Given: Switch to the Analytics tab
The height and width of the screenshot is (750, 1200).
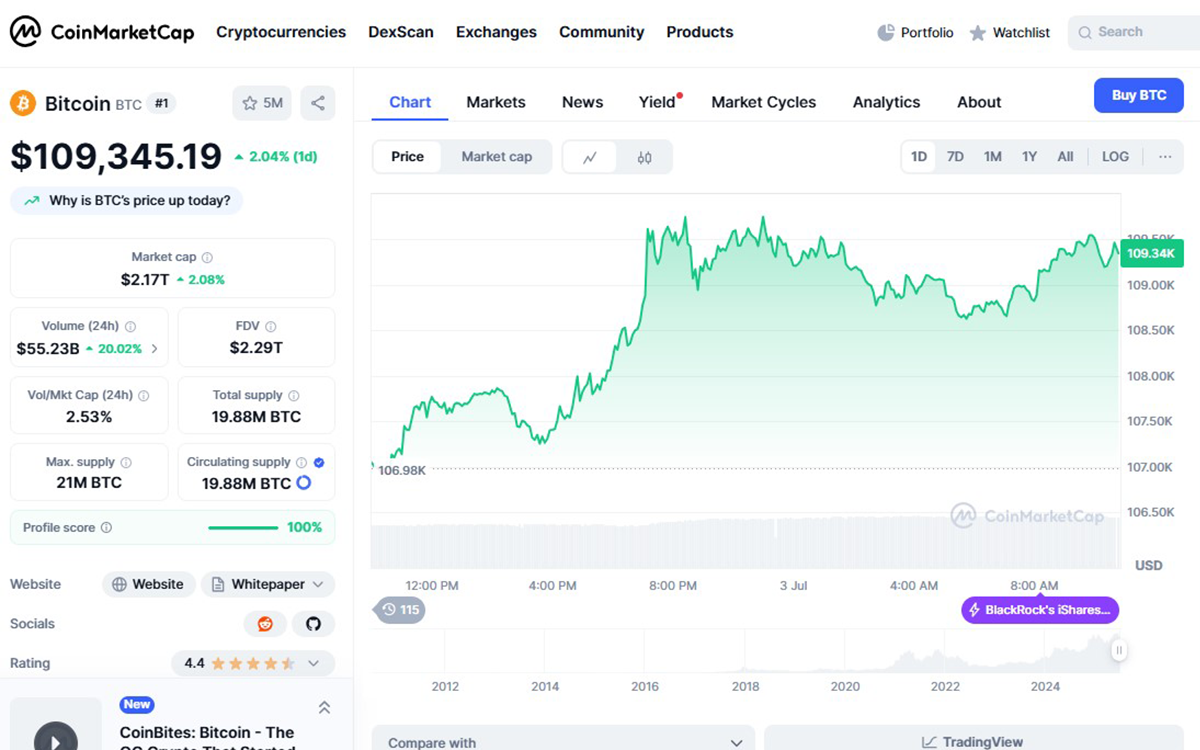Looking at the screenshot, I should [x=886, y=102].
